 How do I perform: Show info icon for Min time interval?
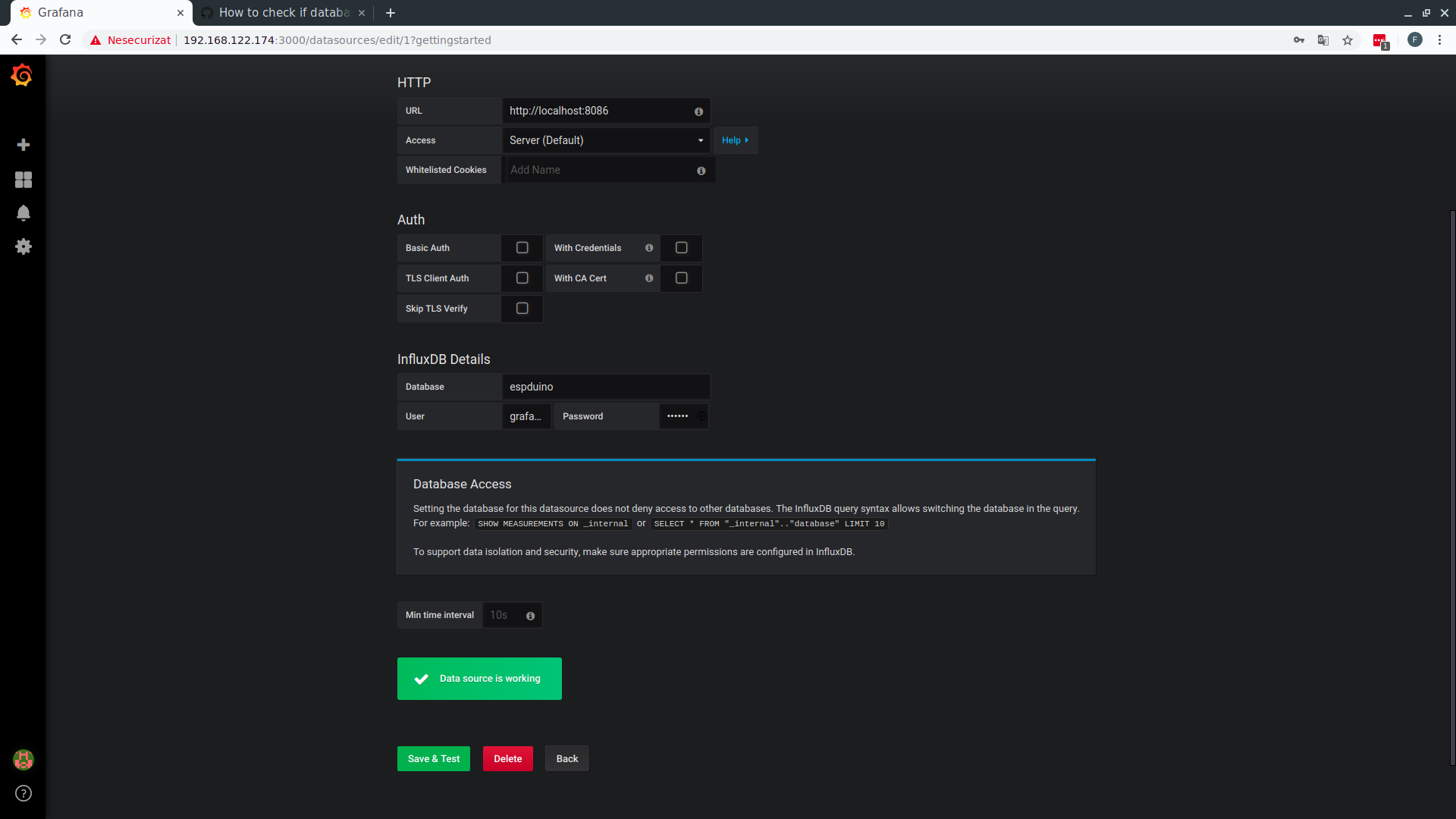(530, 616)
